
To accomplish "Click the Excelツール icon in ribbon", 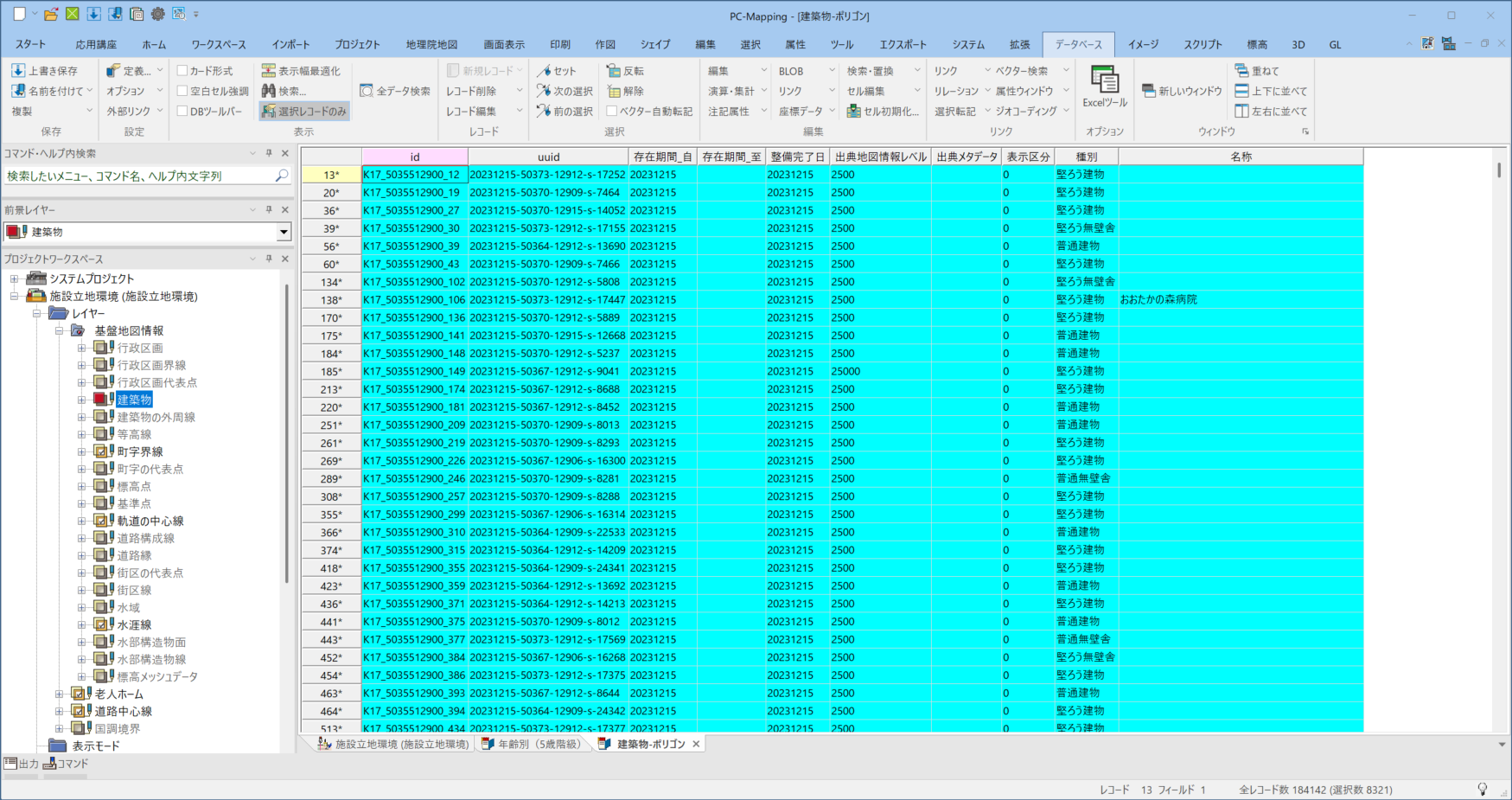I will [1104, 80].
